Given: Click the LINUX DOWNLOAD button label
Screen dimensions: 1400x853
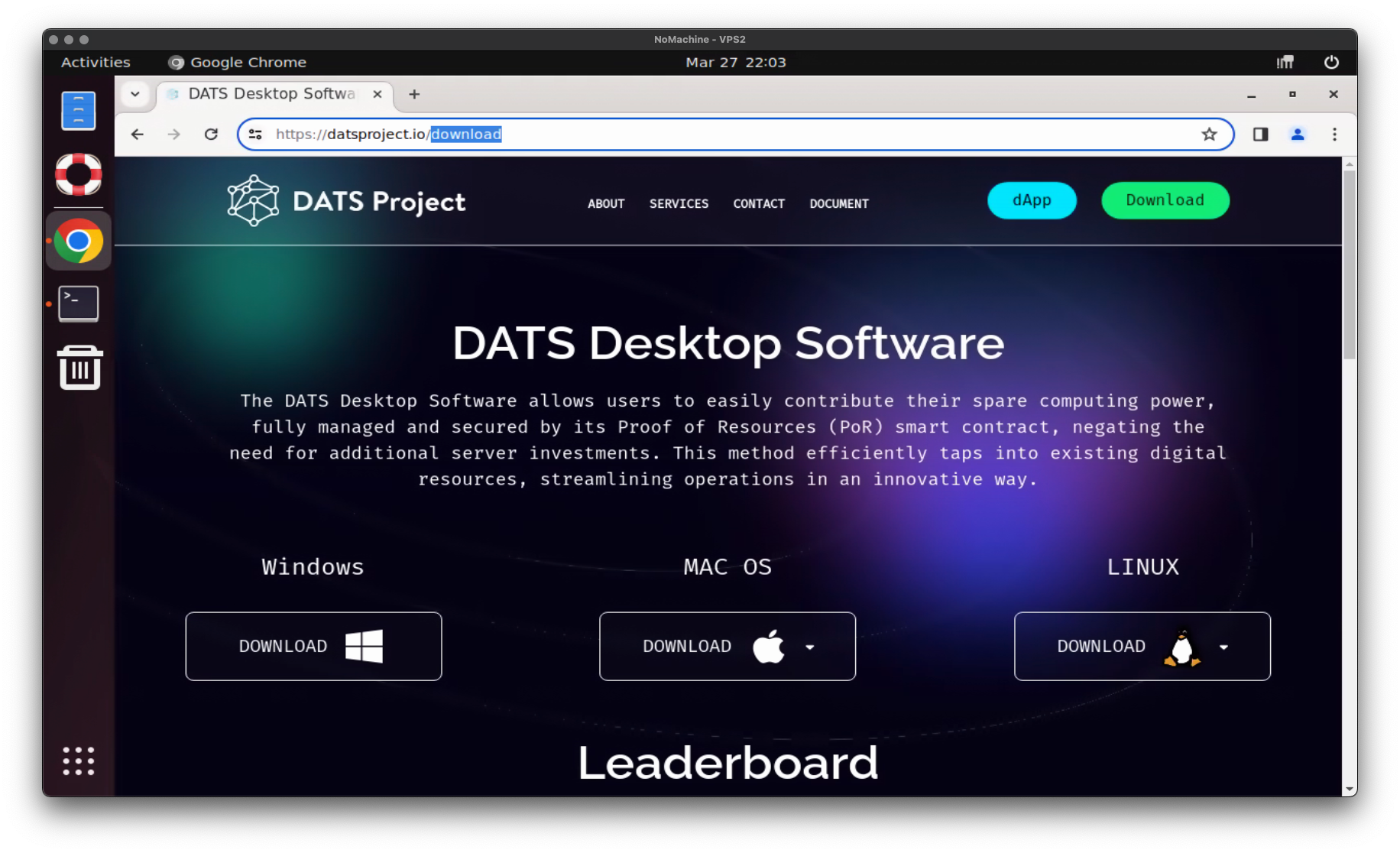Looking at the screenshot, I should click(x=1101, y=647).
